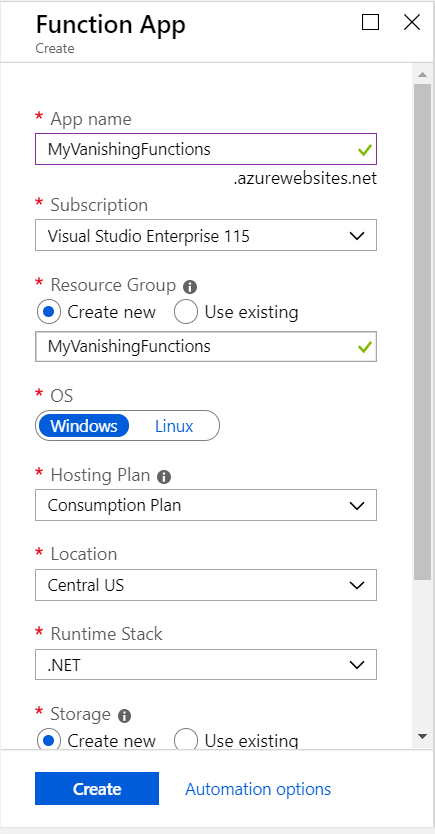Click the scrollbar down arrow
Image resolution: width=435 pixels, height=834 pixels.
tap(423, 736)
